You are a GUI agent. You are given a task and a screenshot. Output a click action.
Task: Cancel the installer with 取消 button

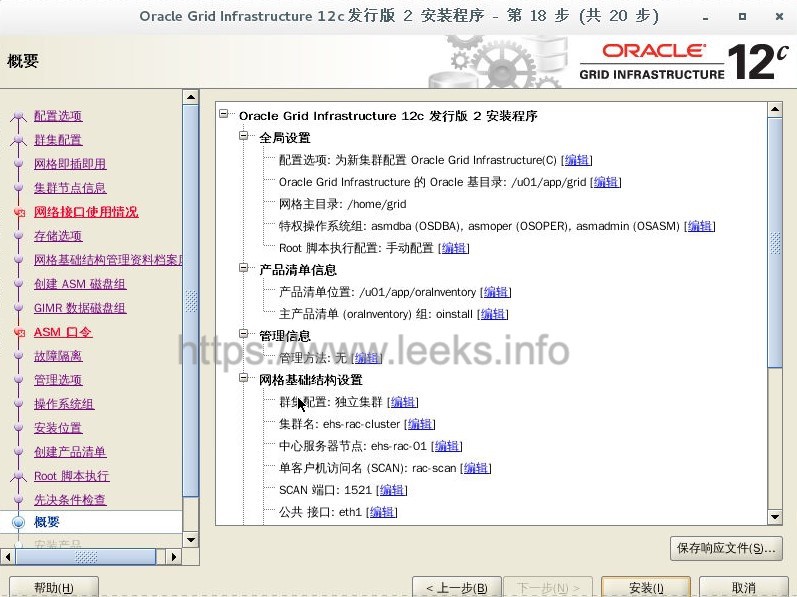point(744,587)
